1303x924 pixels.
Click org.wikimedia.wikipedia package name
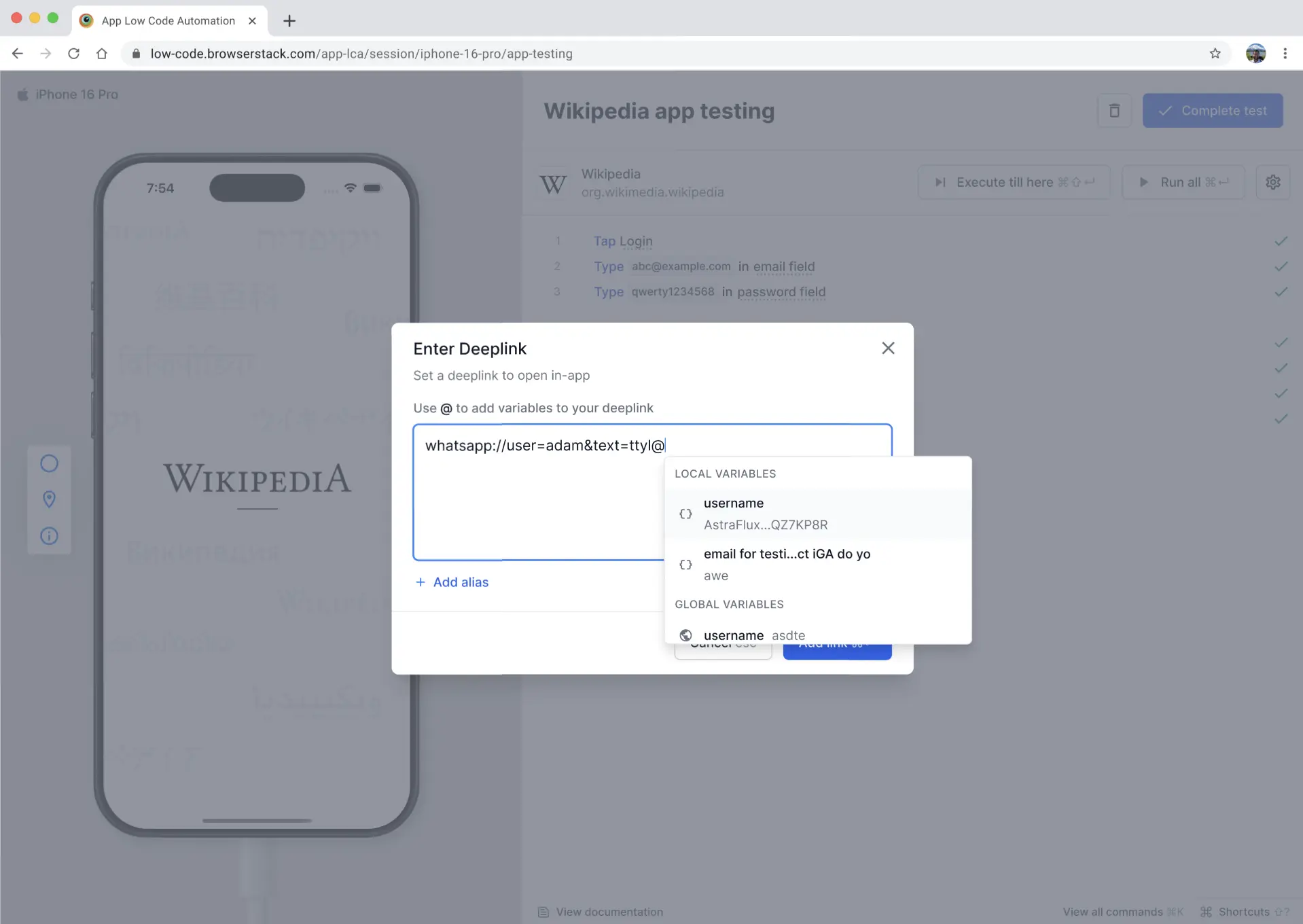652,192
